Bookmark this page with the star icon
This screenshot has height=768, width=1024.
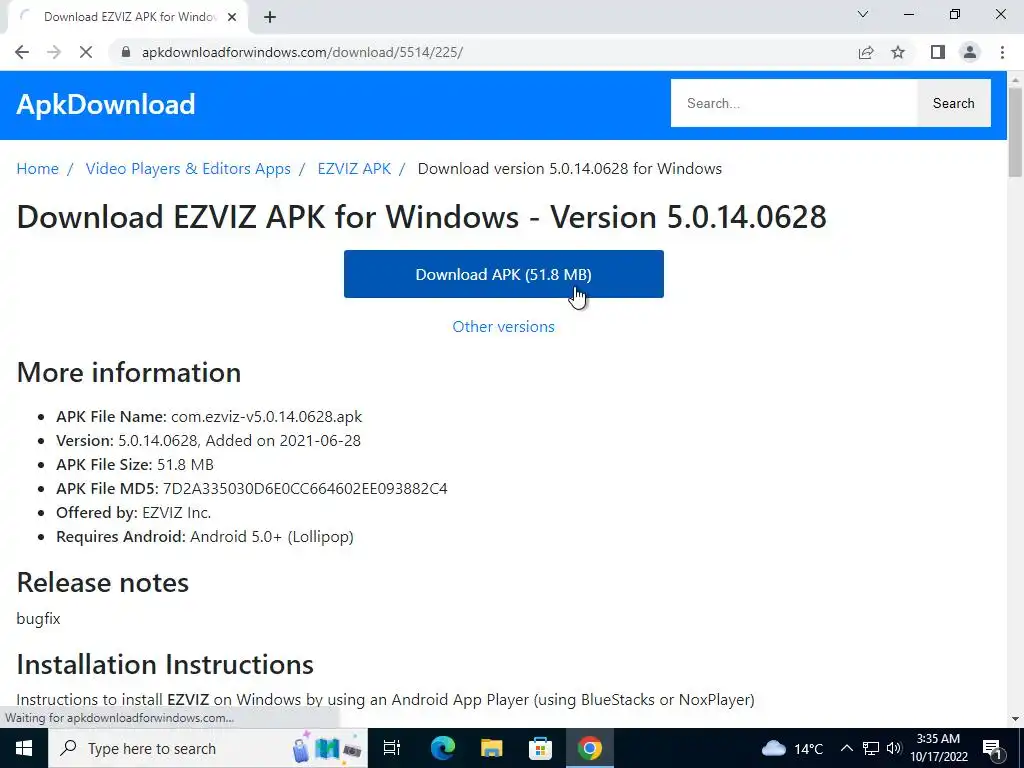tap(898, 52)
